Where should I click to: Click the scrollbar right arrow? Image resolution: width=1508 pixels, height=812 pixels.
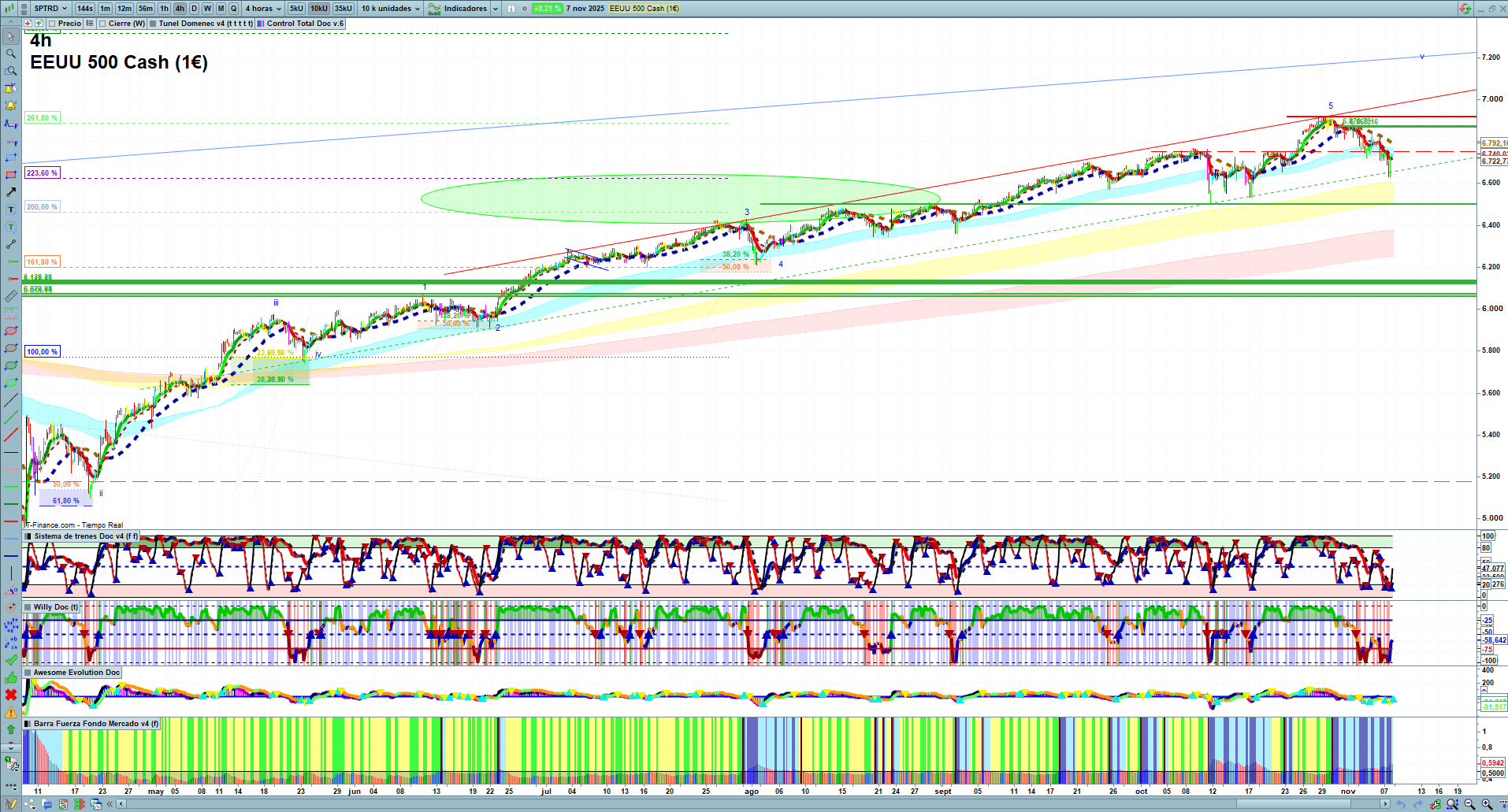point(1385,804)
